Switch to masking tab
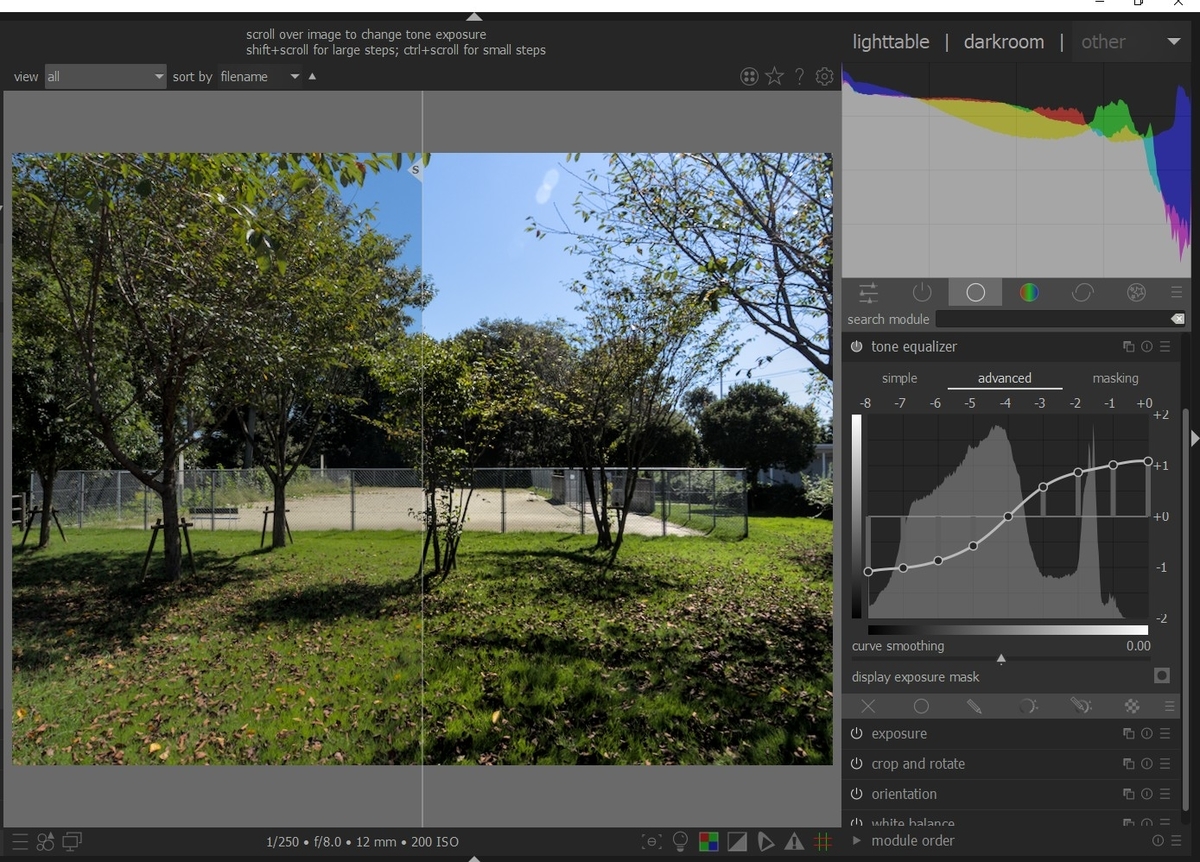This screenshot has width=1200, height=862. click(x=1115, y=378)
